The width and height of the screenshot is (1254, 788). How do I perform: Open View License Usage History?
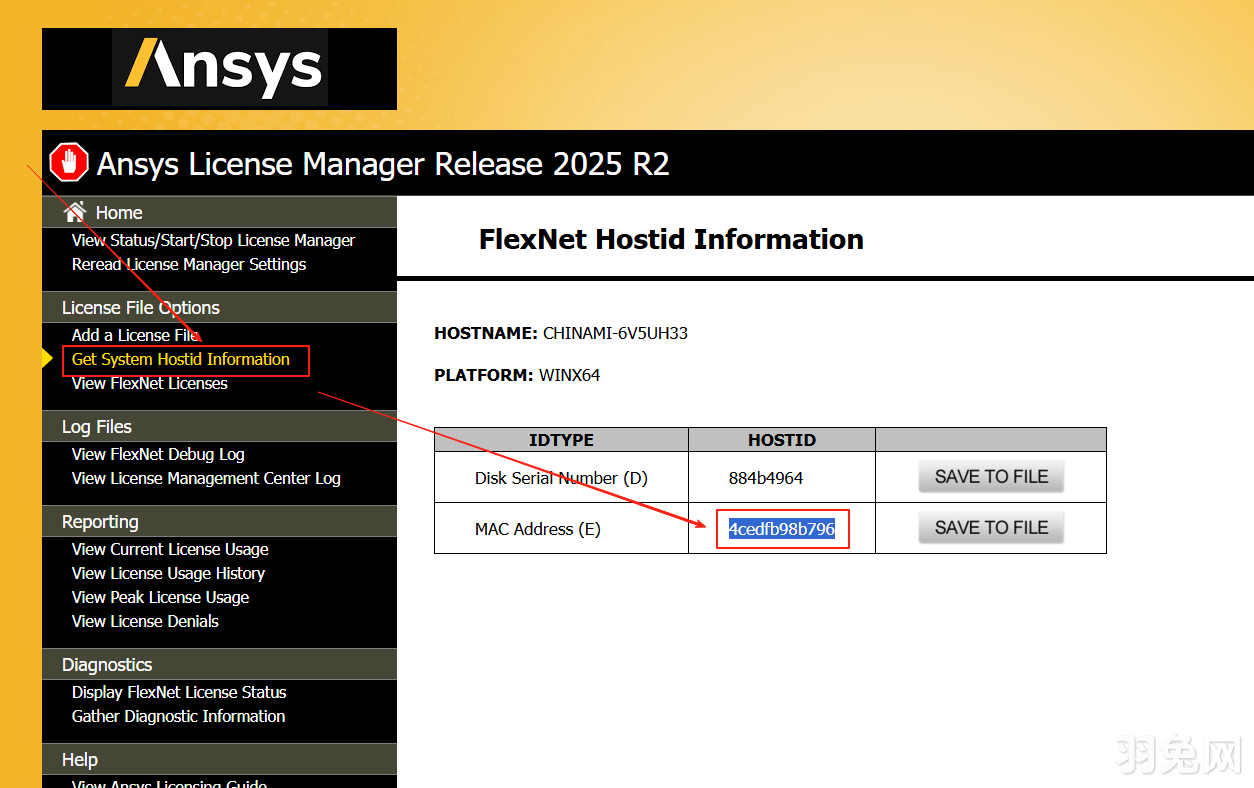(x=168, y=573)
